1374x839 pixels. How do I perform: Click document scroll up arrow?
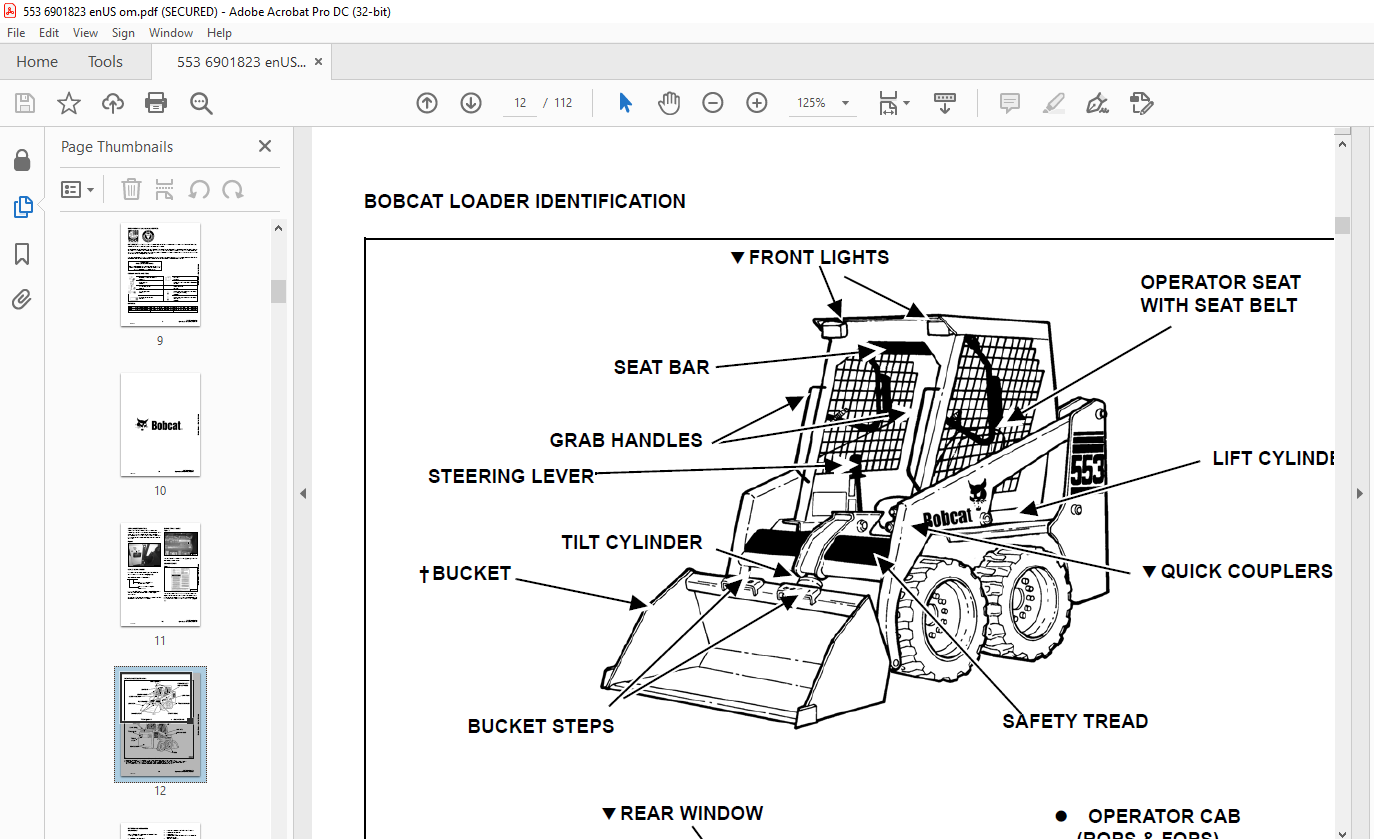pyautogui.click(x=1342, y=144)
